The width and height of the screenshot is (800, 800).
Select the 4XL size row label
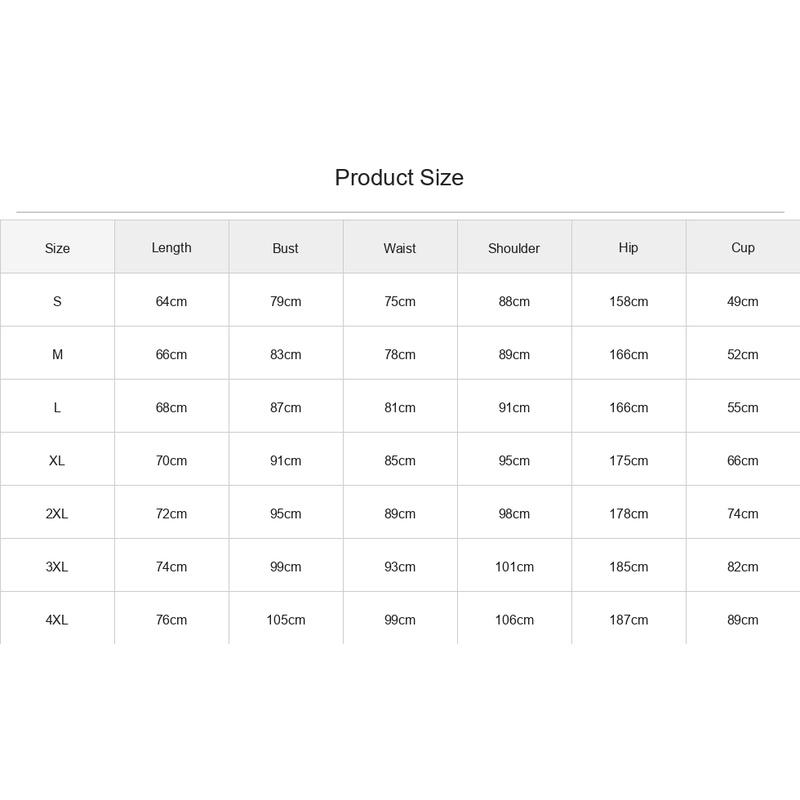tap(57, 619)
